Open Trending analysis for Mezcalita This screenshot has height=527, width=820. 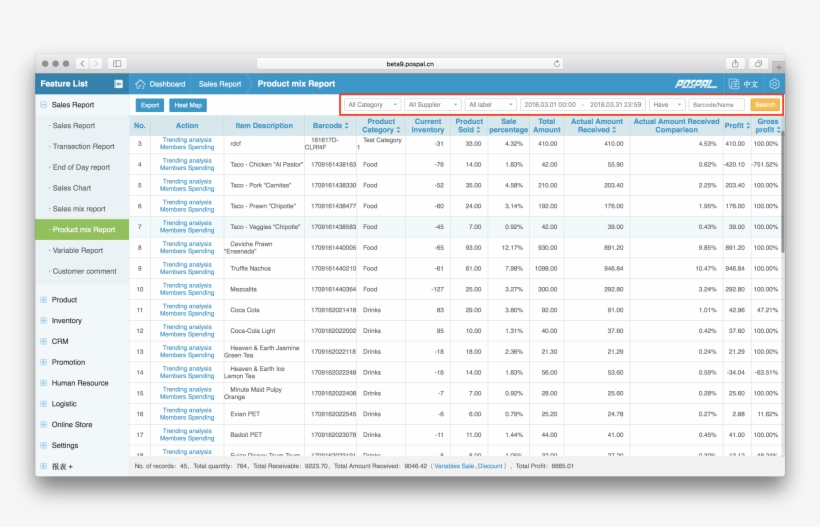[x=187, y=285]
